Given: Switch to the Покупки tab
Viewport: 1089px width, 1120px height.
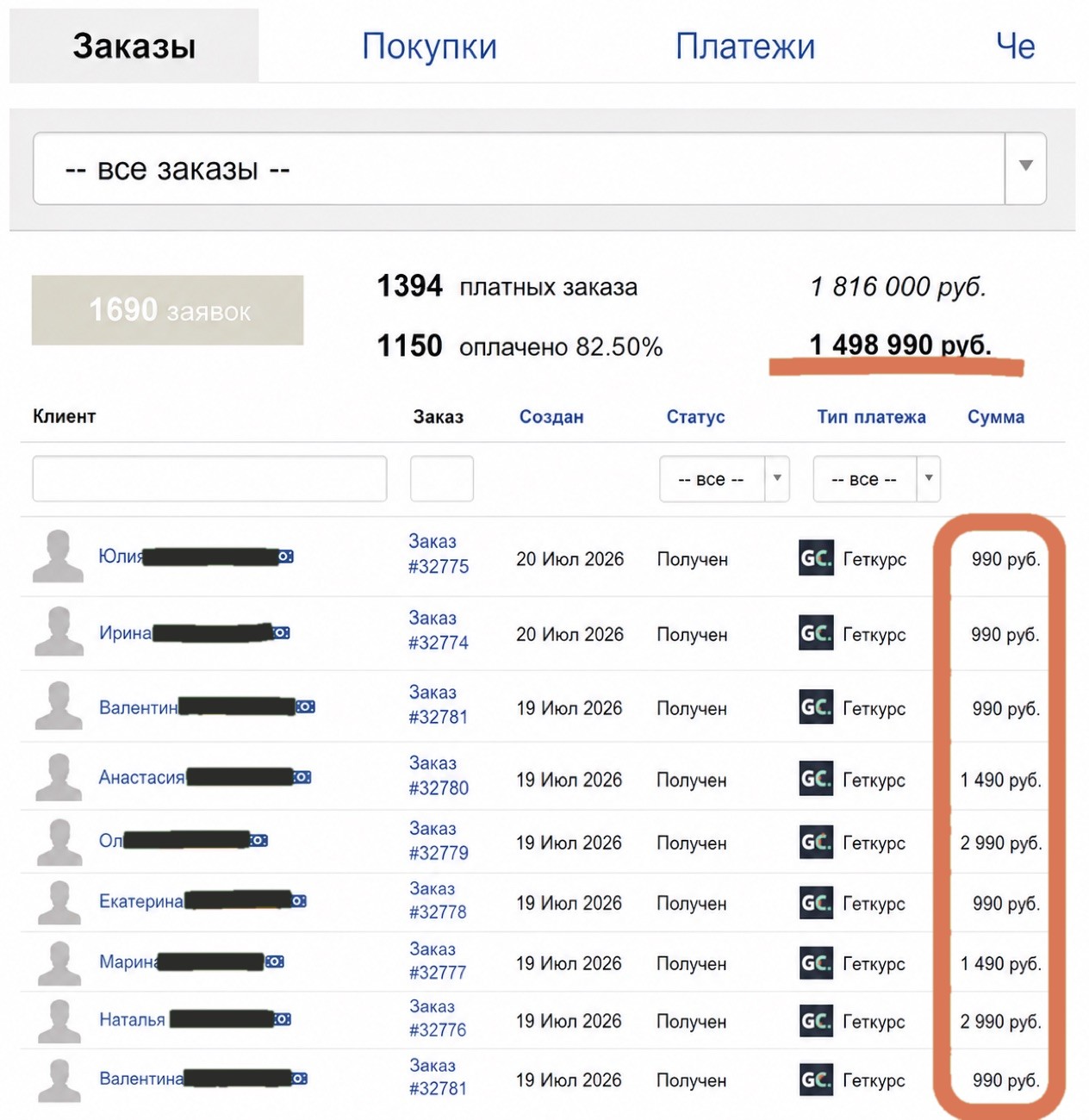Looking at the screenshot, I should 429,46.
